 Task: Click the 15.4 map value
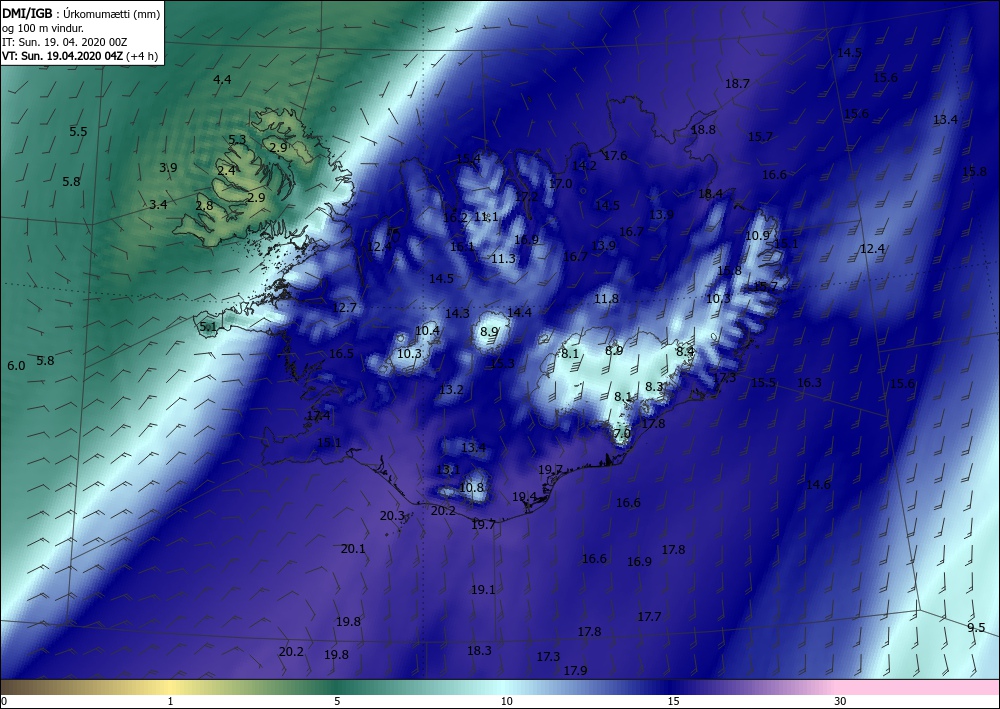click(x=469, y=159)
